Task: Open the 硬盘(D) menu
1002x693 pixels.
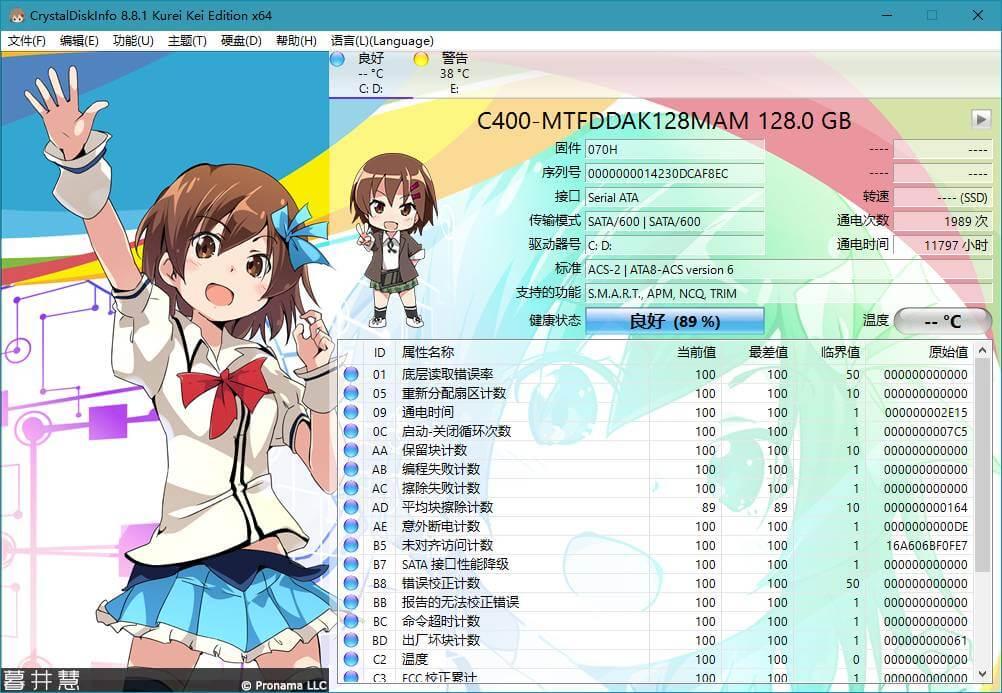Action: point(239,40)
